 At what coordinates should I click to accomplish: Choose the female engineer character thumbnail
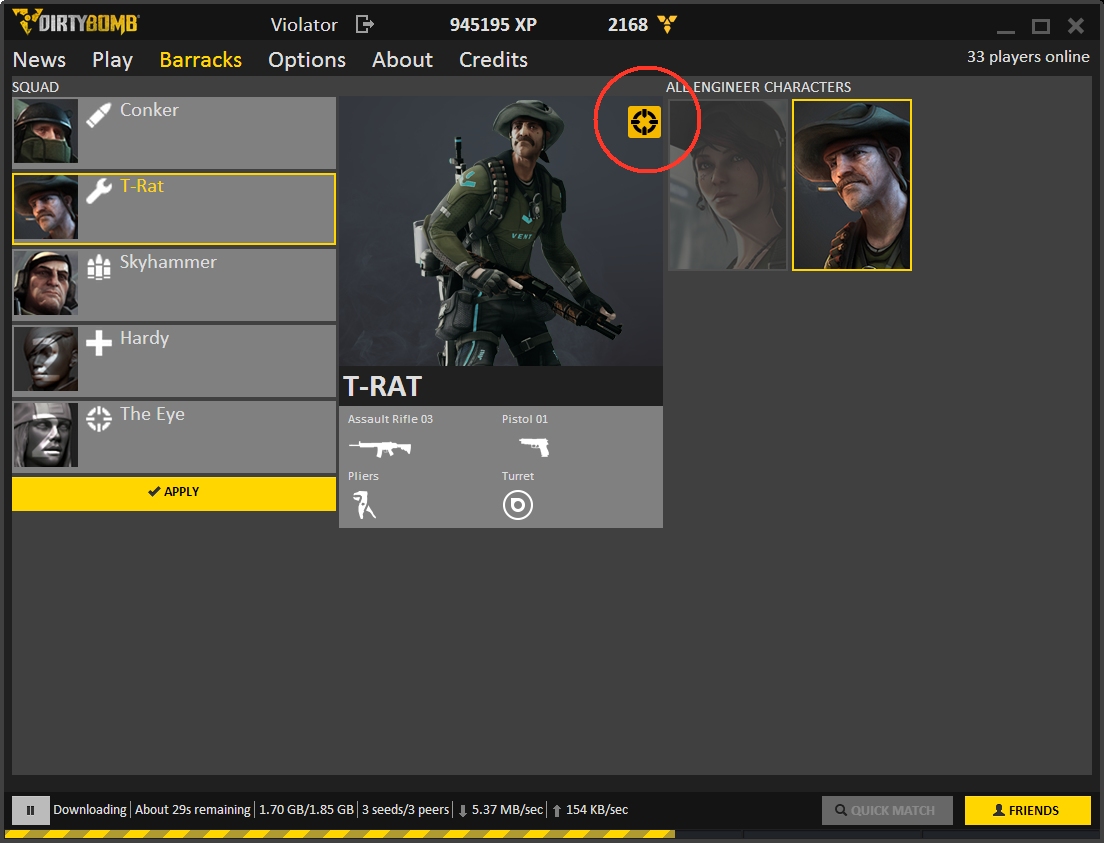click(728, 185)
